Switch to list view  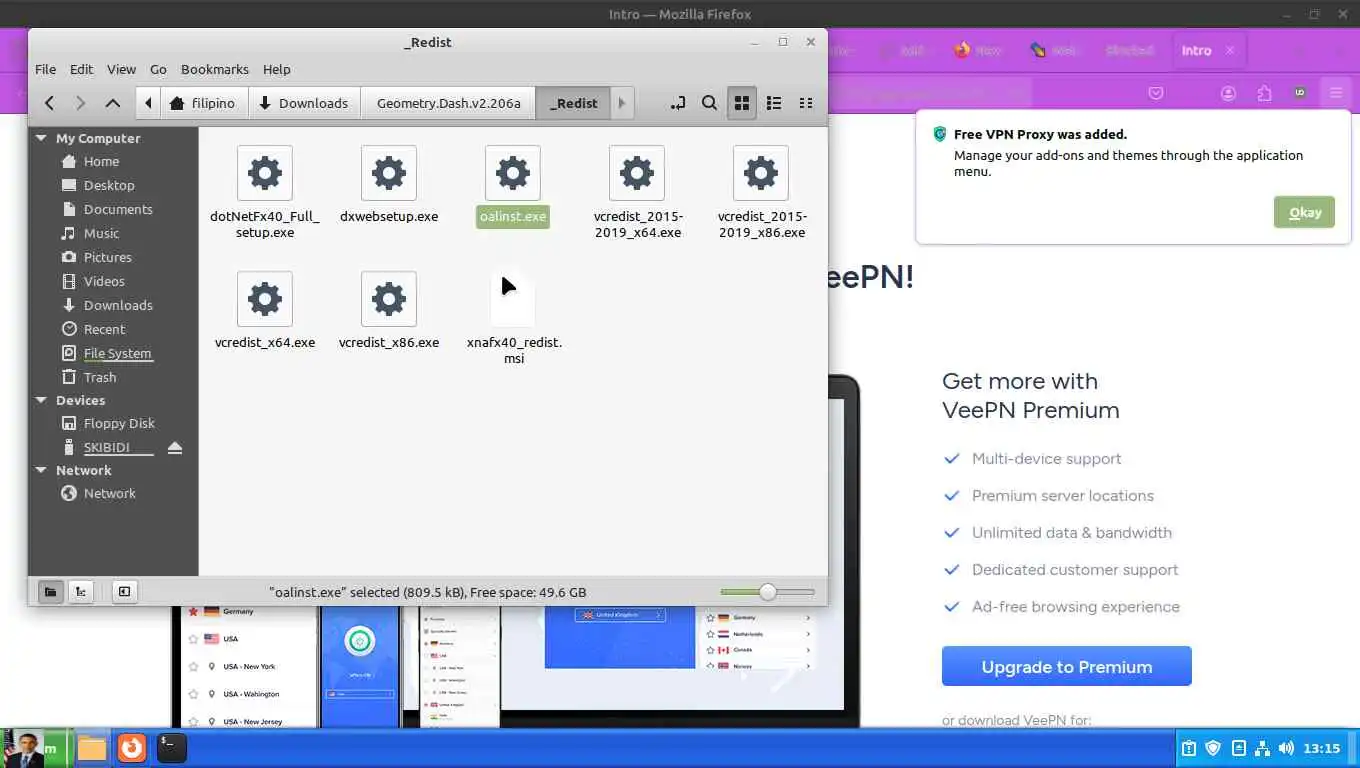773,103
